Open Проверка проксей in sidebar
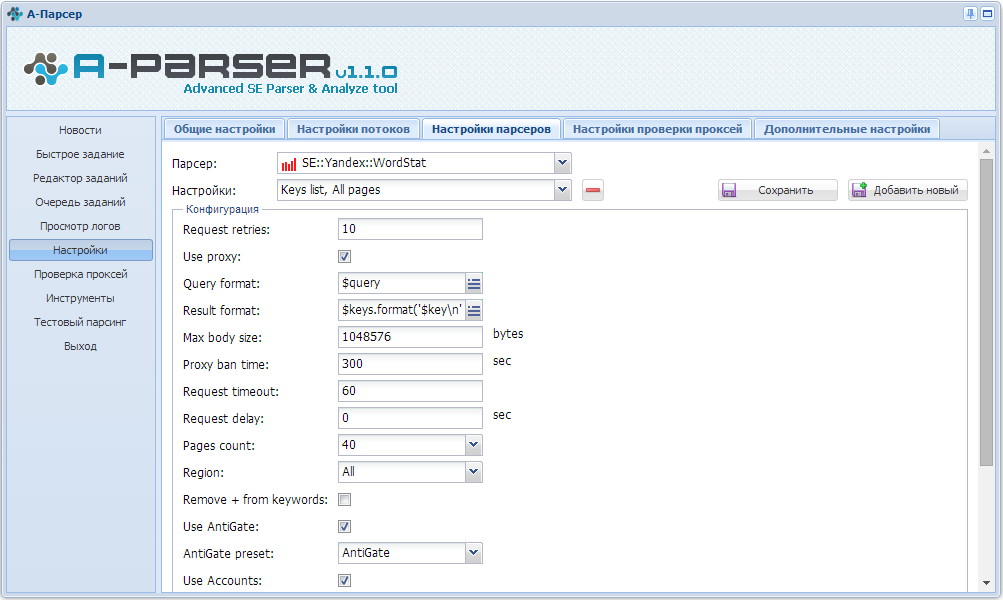Image resolution: width=1003 pixels, height=600 pixels. (x=81, y=274)
